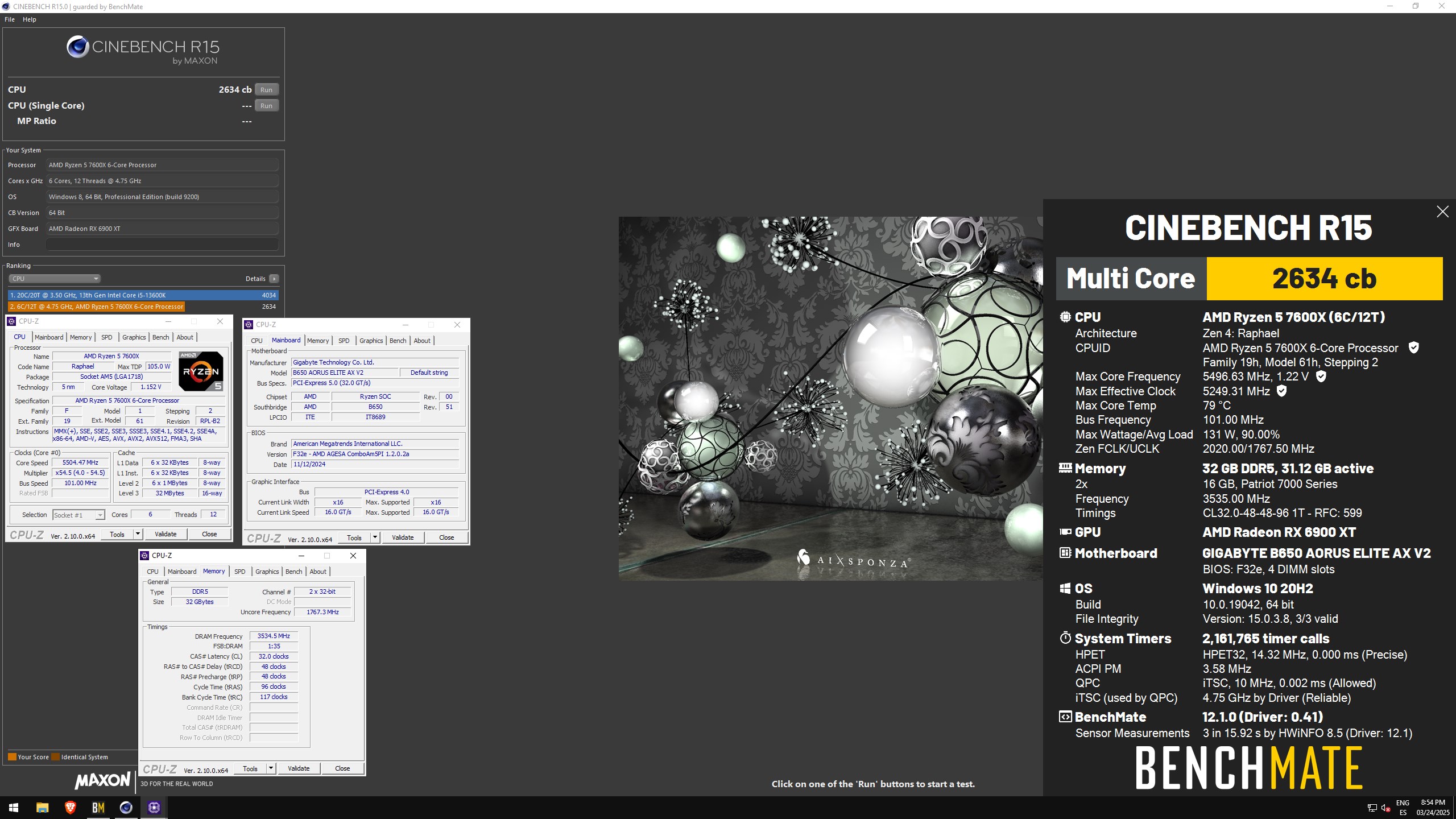Click Max Core Frequency shield icon
1456x819 pixels.
click(x=1321, y=376)
